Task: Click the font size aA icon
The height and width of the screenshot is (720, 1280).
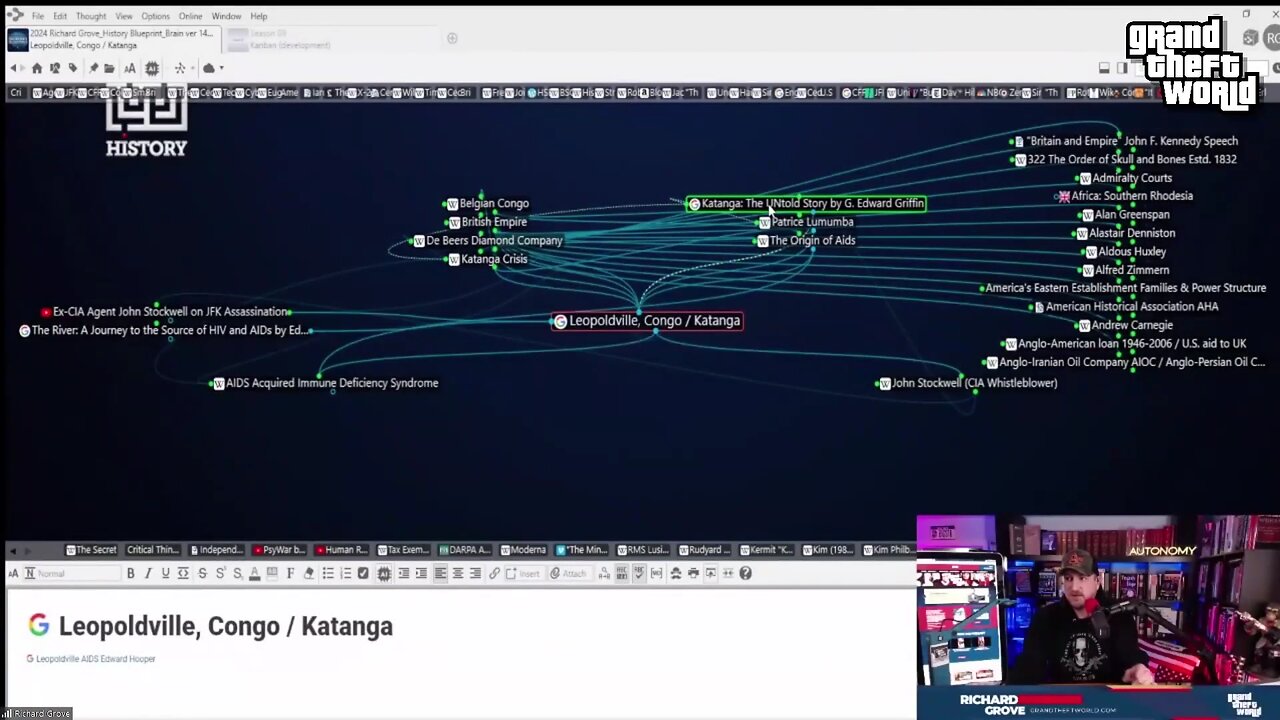Action: tap(130, 68)
